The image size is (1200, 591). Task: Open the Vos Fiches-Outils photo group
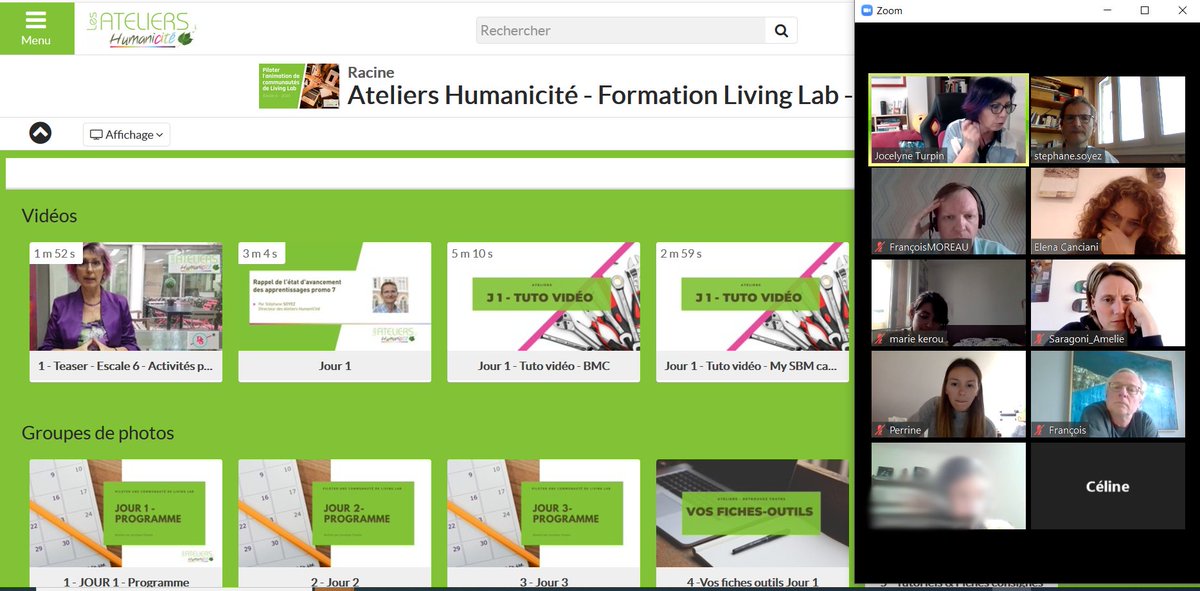tap(752, 513)
